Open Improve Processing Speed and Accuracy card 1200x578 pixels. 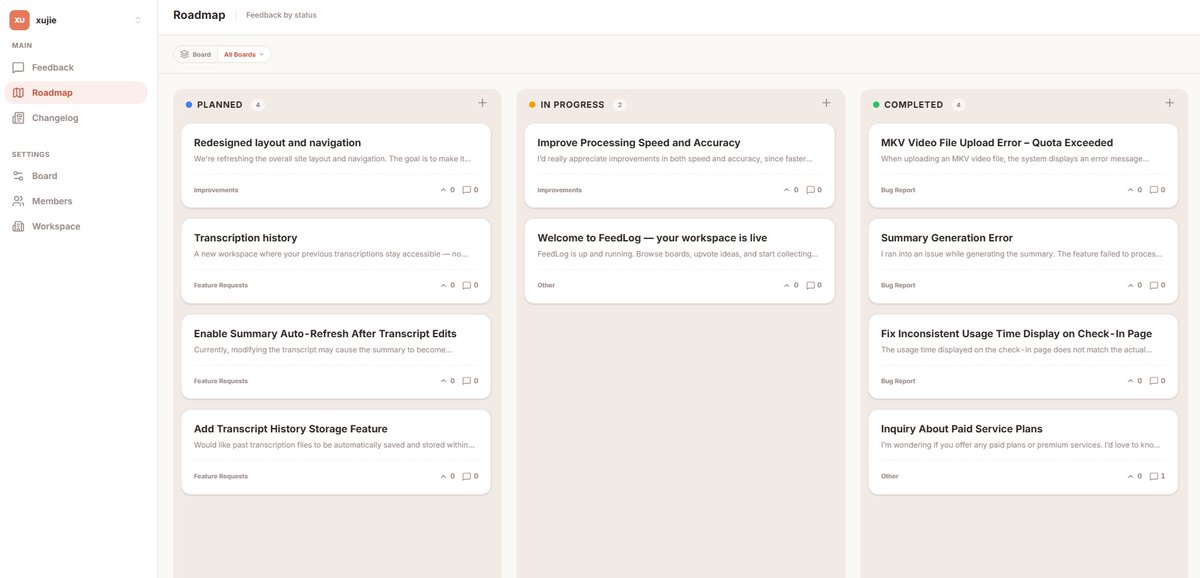680,165
